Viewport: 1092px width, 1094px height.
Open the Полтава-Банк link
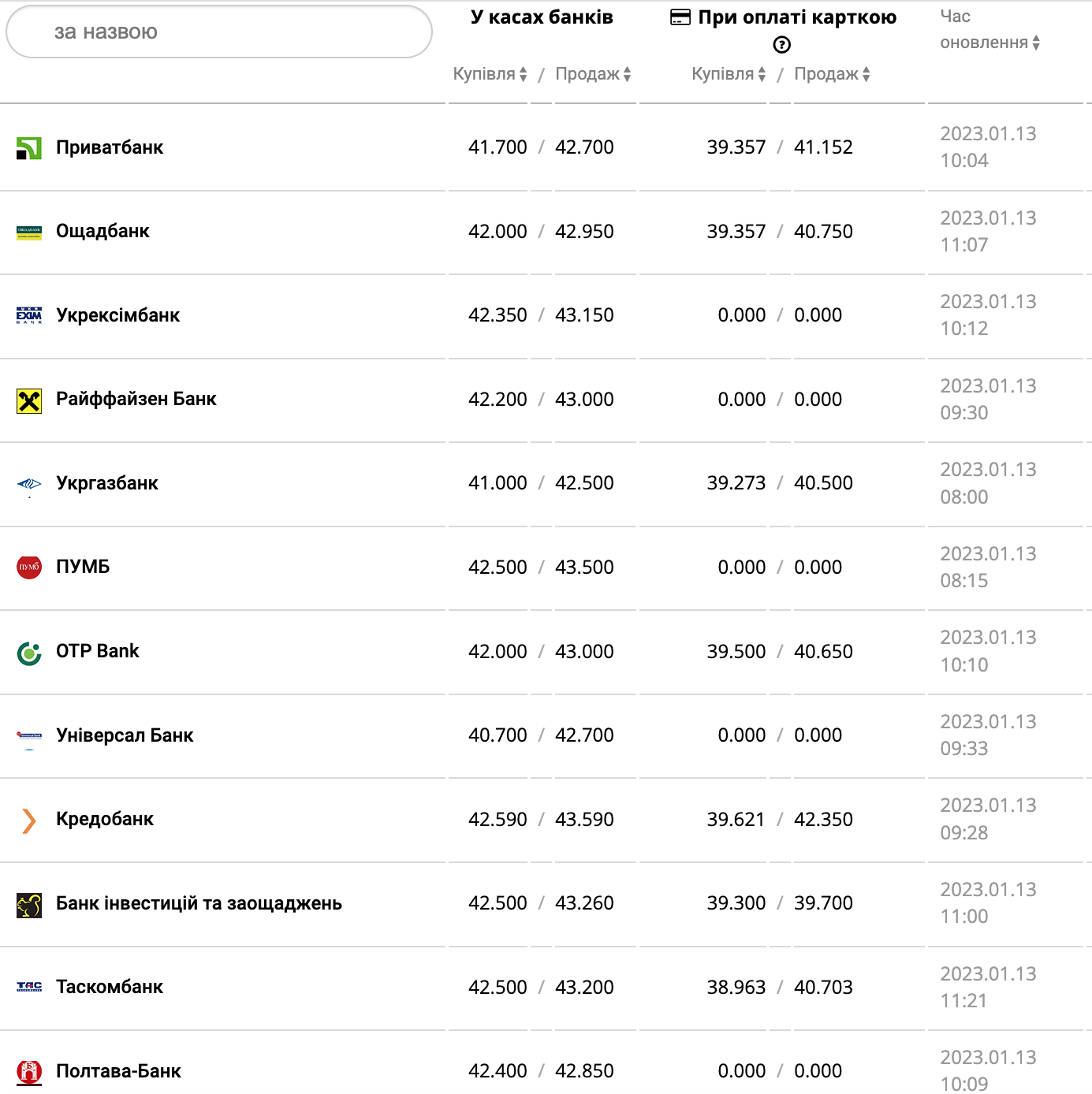(118, 1071)
